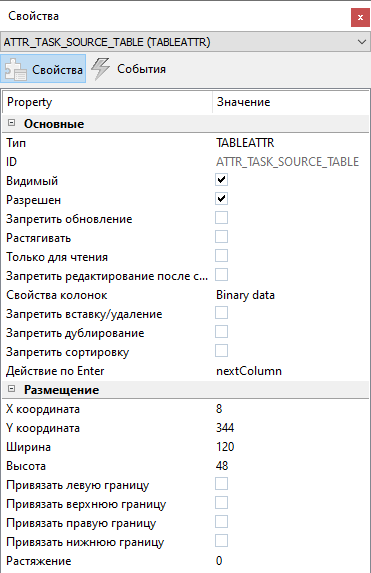Click the Binary data value of Свойства колонок

click(245, 295)
